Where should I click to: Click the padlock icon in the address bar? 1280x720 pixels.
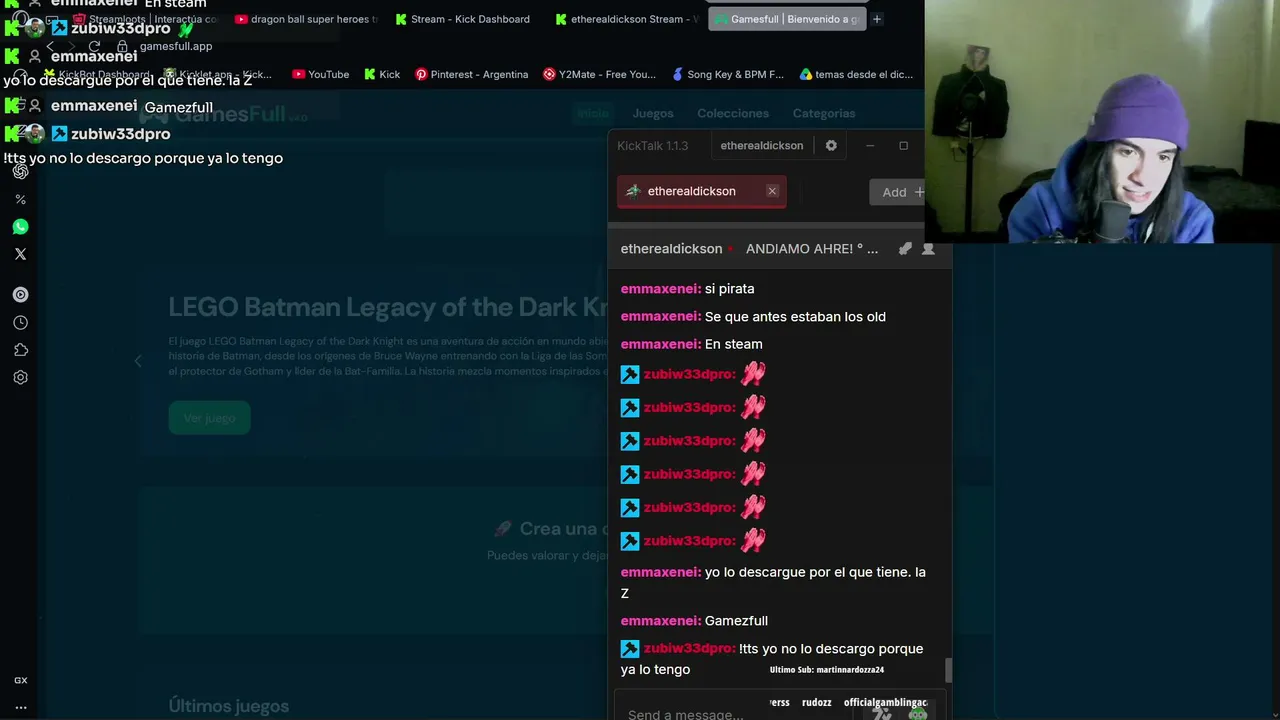[x=122, y=46]
